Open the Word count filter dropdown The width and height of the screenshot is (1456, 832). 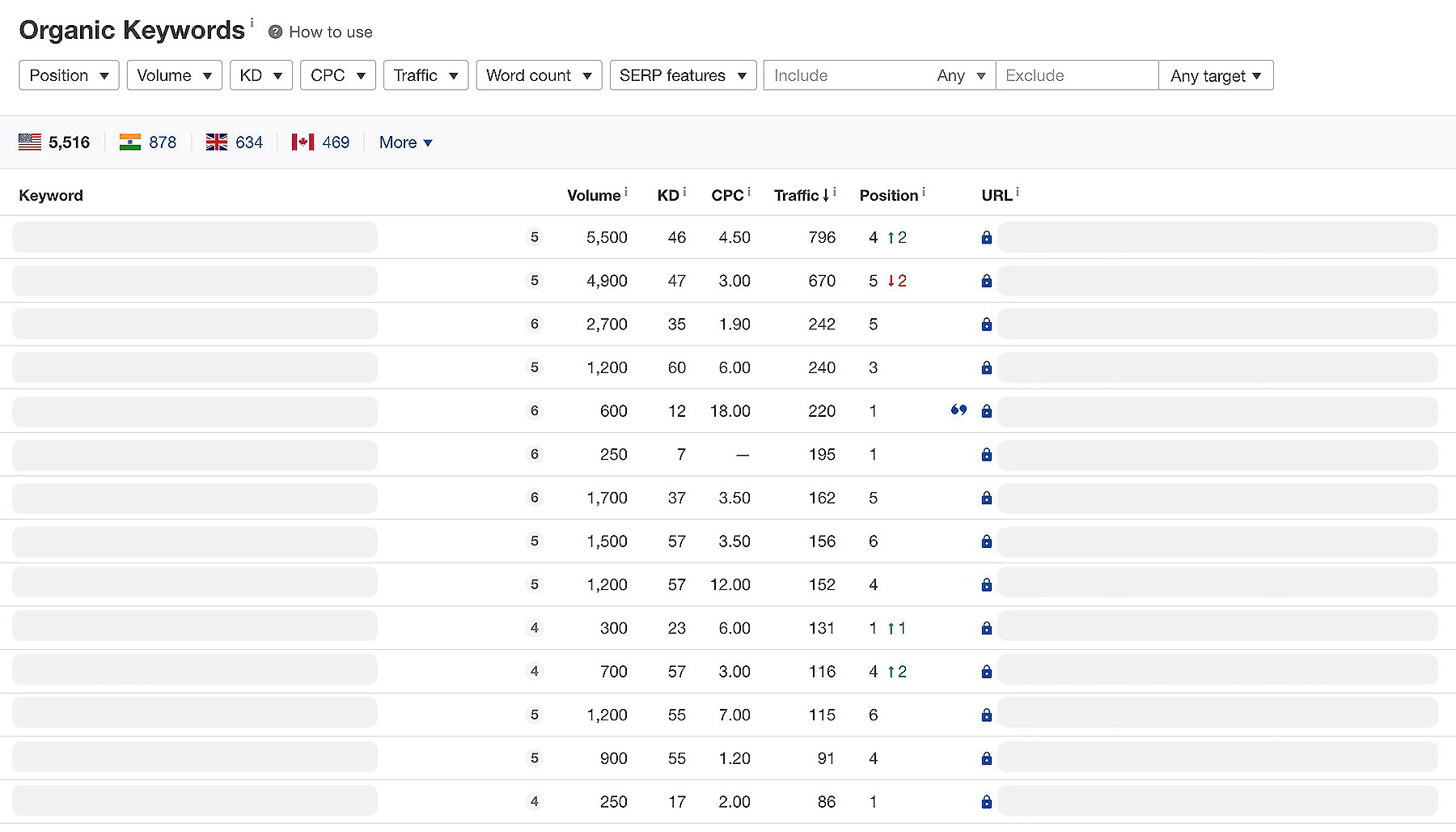tap(539, 75)
